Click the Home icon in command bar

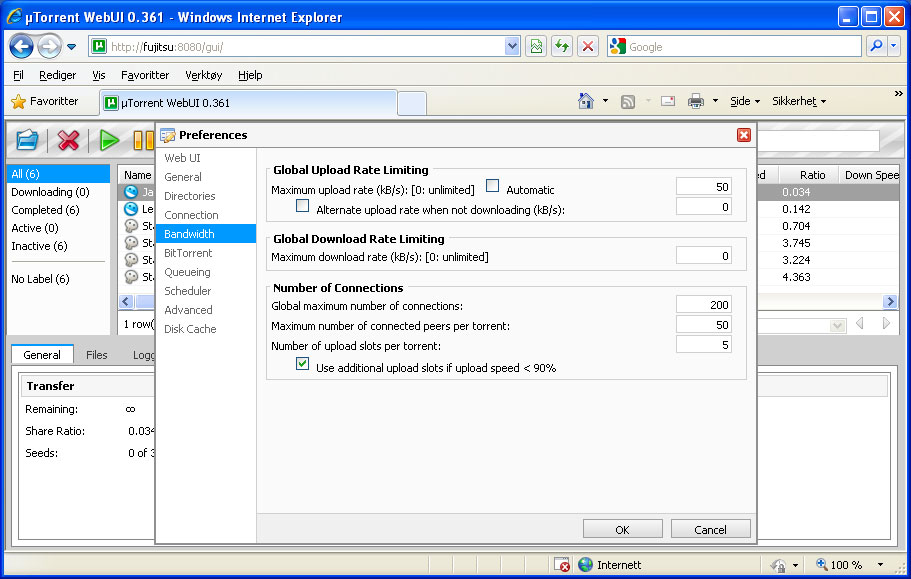pyautogui.click(x=586, y=101)
